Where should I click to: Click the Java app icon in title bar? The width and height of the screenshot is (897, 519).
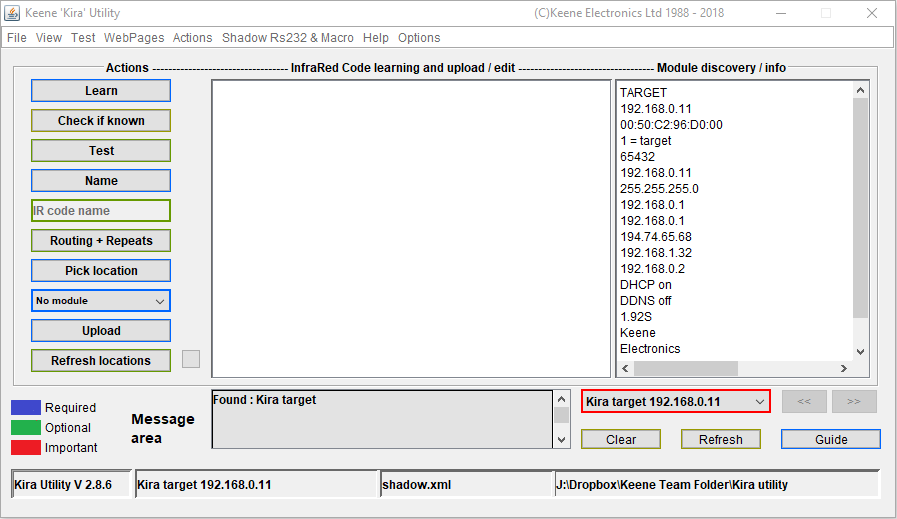click(x=13, y=13)
